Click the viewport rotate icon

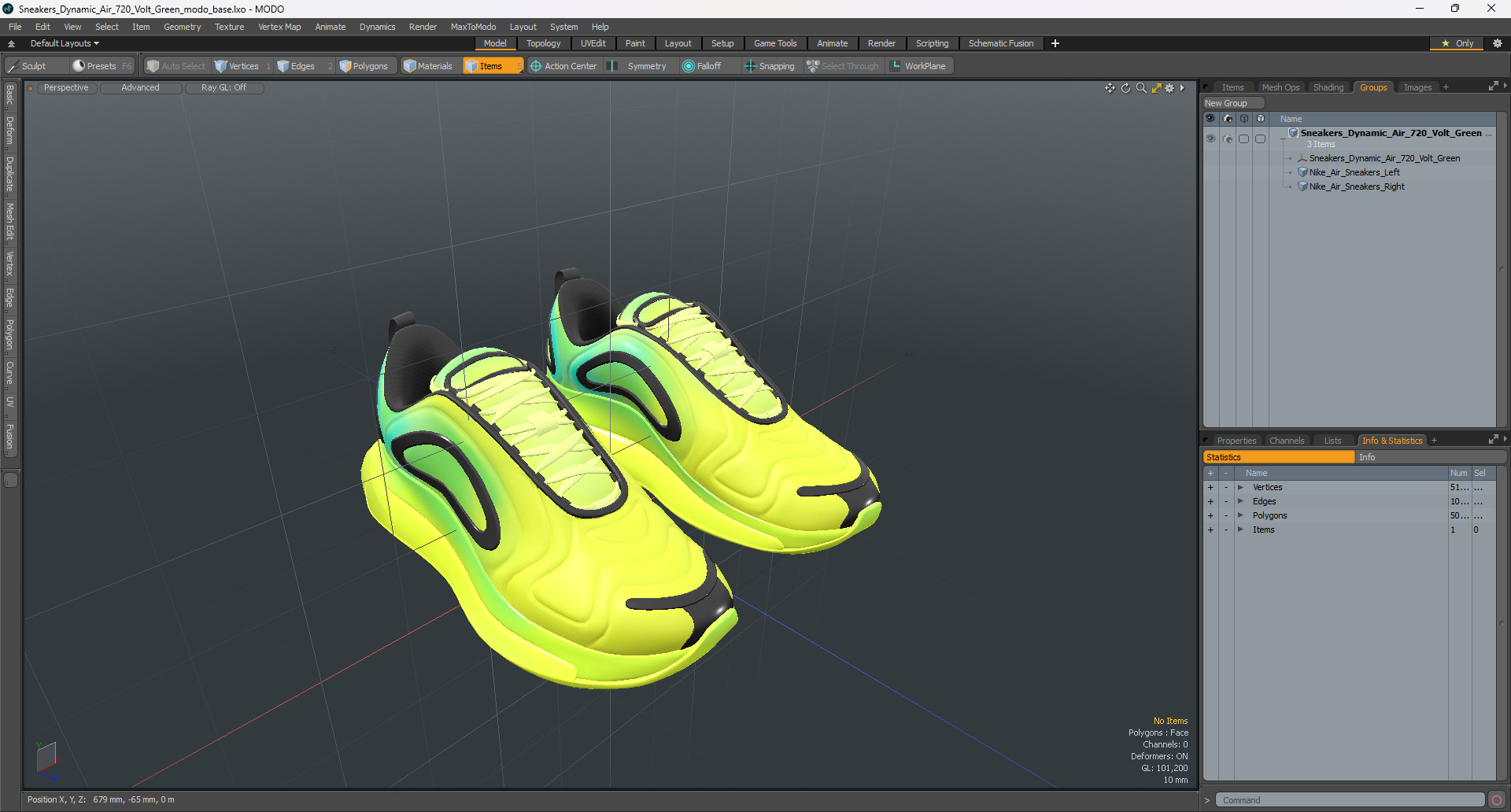tap(1125, 88)
